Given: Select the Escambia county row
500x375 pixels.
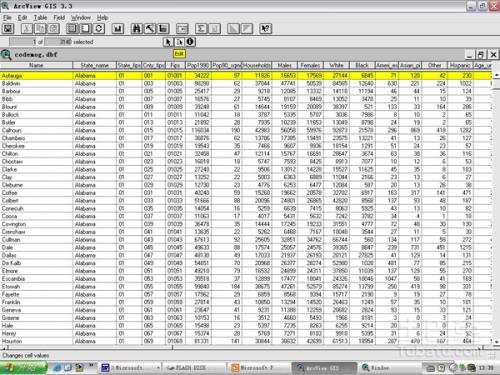Looking at the screenshot, I should (246, 279).
